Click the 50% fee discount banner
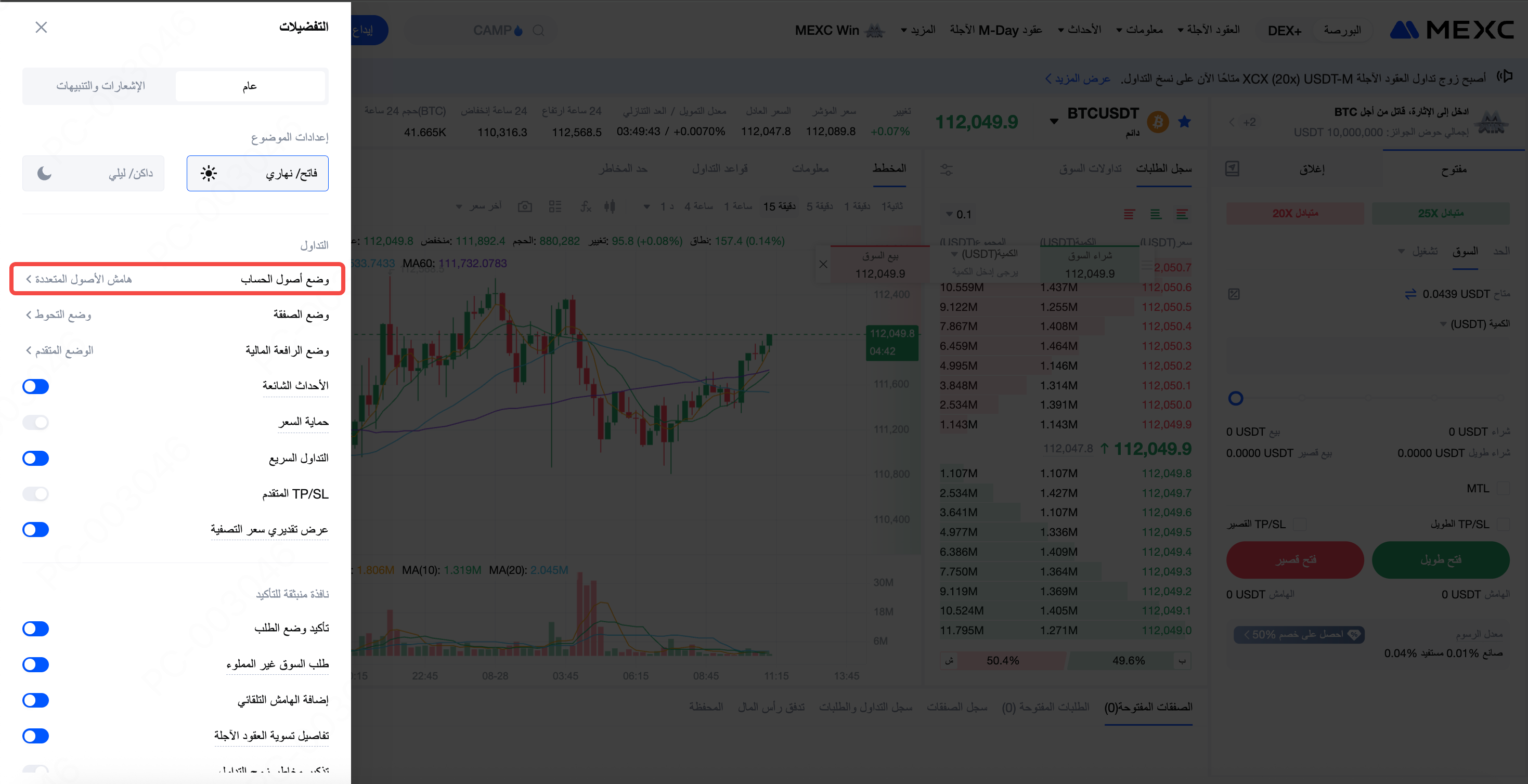This screenshot has height=784, width=1528. point(1300,635)
